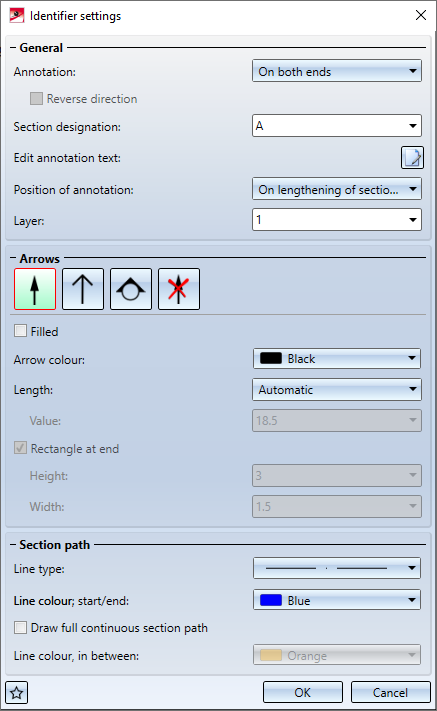Screen dimensions: 437x711
Task: Collapse the Arrows section
Action: 13,258
